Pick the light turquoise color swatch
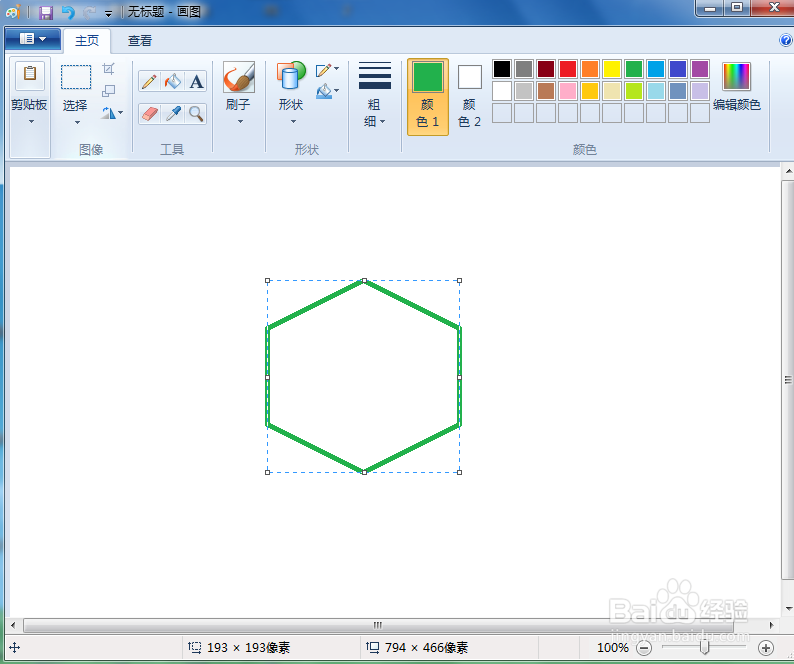The image size is (794, 664). pos(656,91)
